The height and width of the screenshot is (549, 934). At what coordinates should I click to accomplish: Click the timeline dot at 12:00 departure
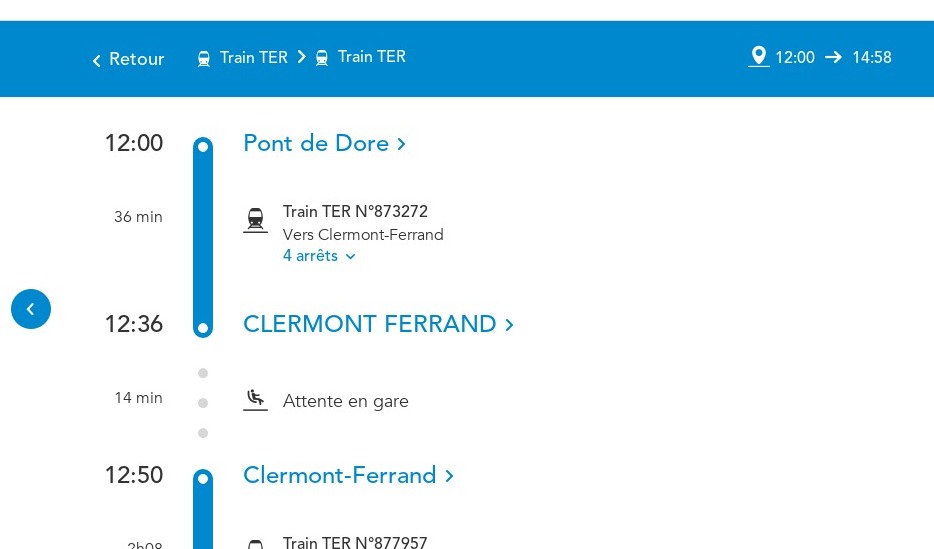coord(203,146)
